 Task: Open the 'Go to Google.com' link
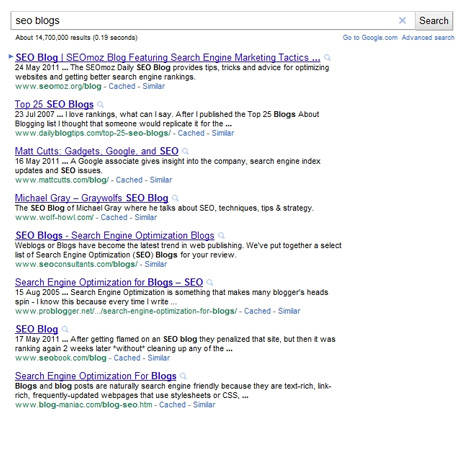[x=370, y=38]
